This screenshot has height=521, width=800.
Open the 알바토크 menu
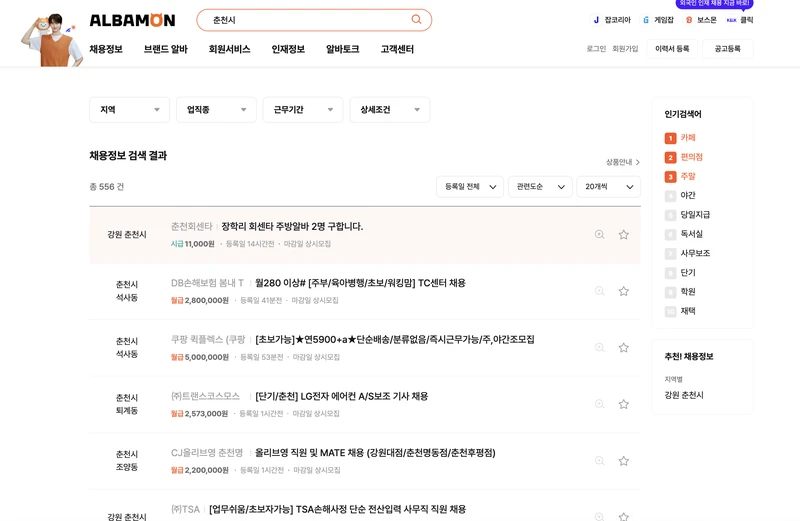click(343, 49)
